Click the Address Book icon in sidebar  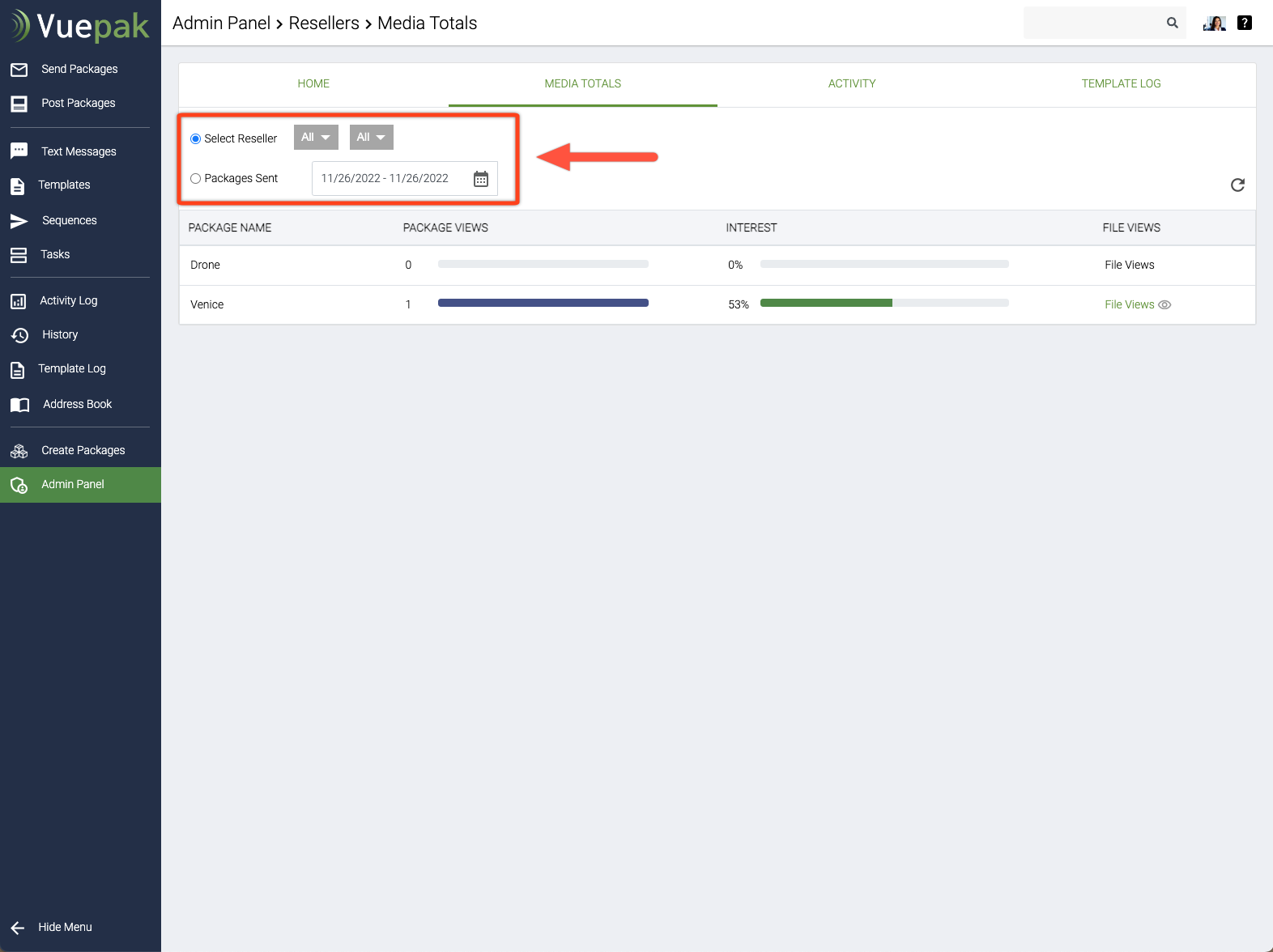point(19,405)
